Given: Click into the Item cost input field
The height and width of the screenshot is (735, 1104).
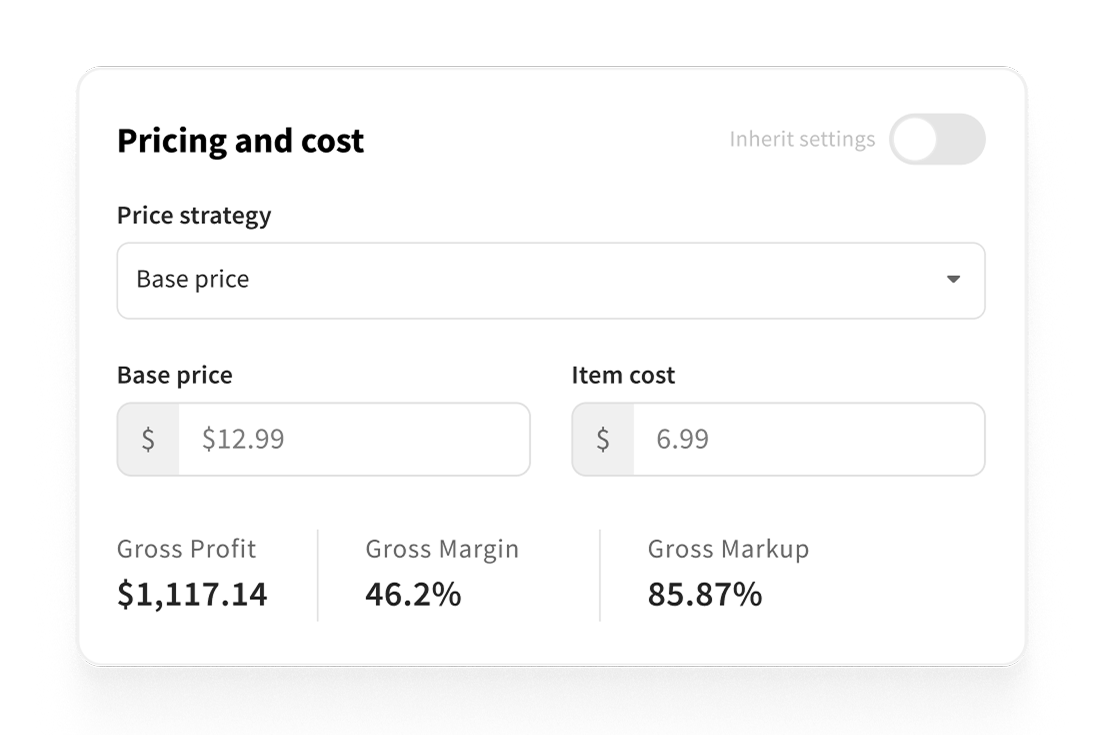Looking at the screenshot, I should (x=808, y=439).
